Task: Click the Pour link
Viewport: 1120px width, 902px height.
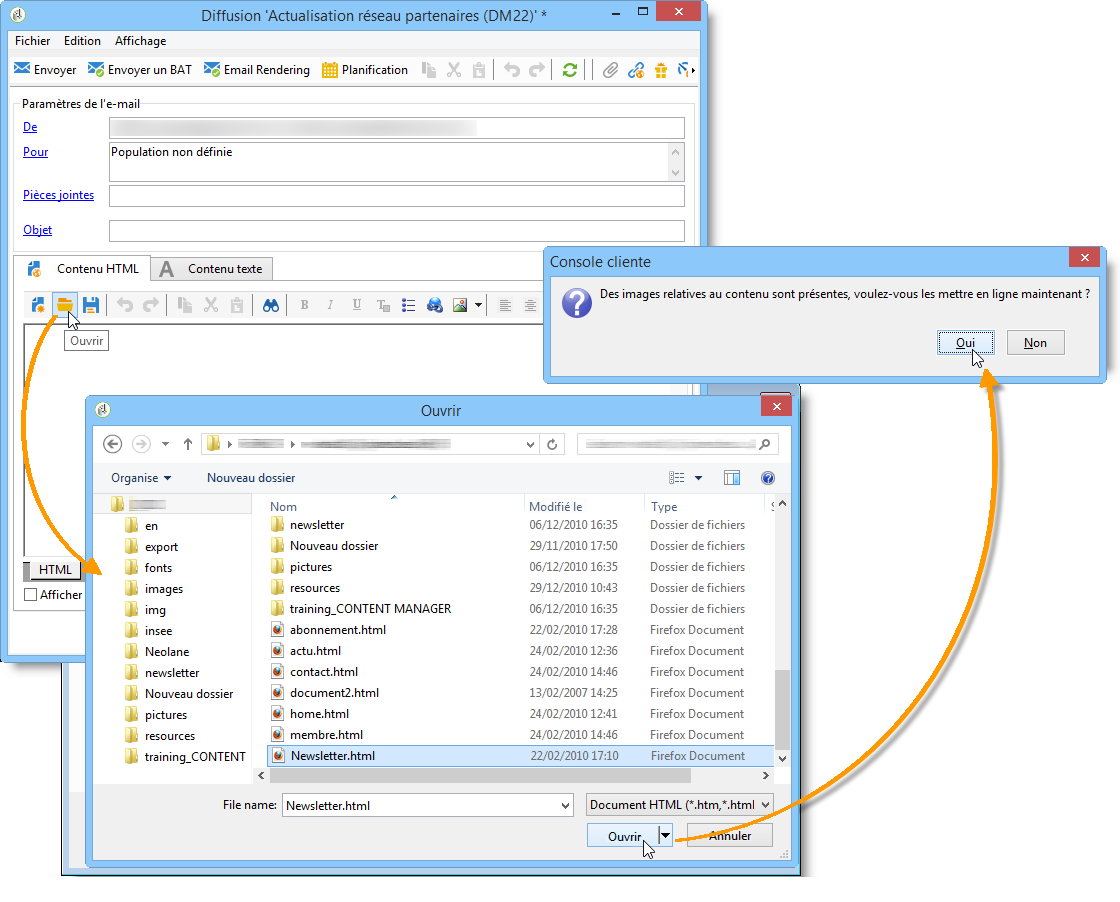Action: pyautogui.click(x=36, y=151)
